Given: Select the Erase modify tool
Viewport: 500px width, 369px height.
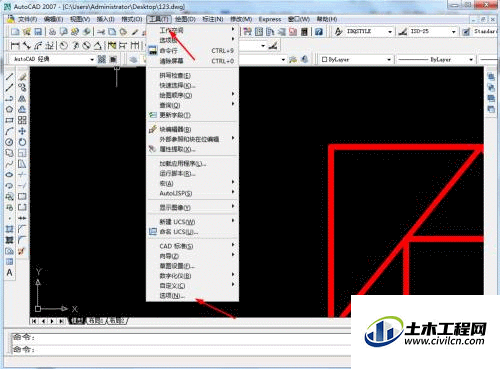Looking at the screenshot, I should tap(22, 77).
